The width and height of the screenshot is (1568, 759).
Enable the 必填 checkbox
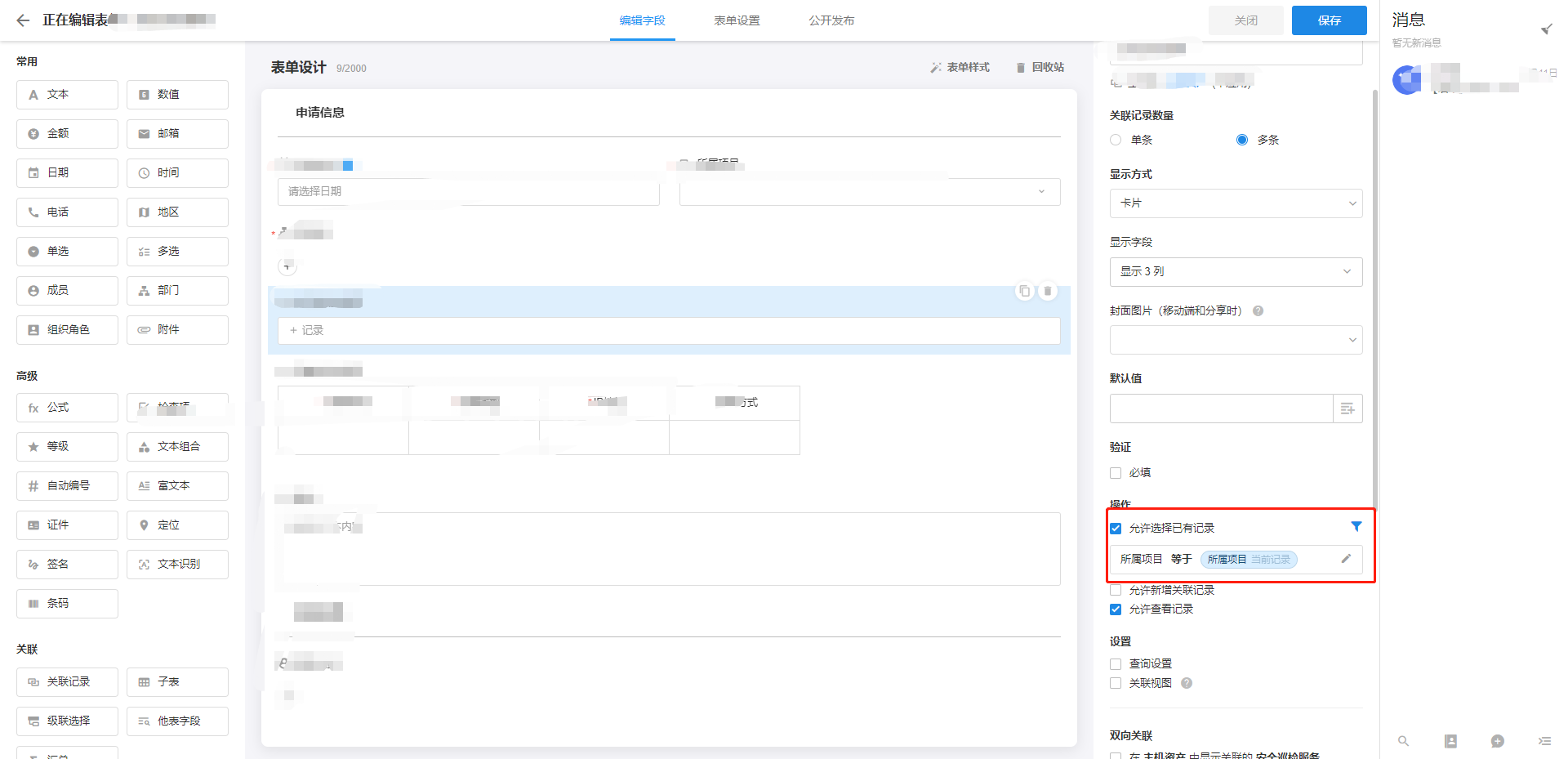(x=1116, y=473)
